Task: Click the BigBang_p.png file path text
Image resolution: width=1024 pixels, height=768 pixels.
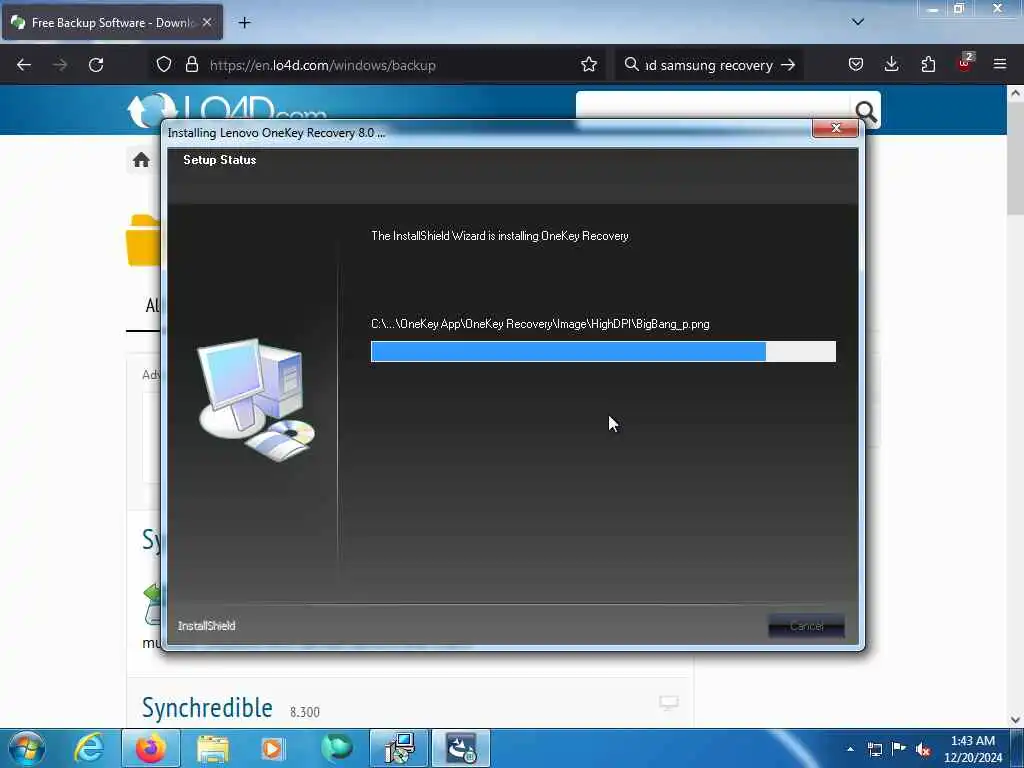Action: click(540, 324)
